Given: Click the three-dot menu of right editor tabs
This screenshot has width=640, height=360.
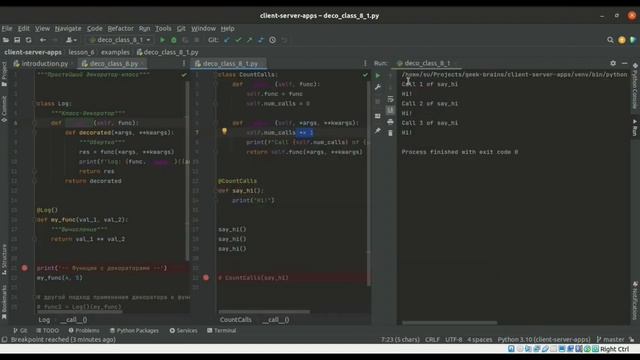Looking at the screenshot, I should tap(365, 63).
